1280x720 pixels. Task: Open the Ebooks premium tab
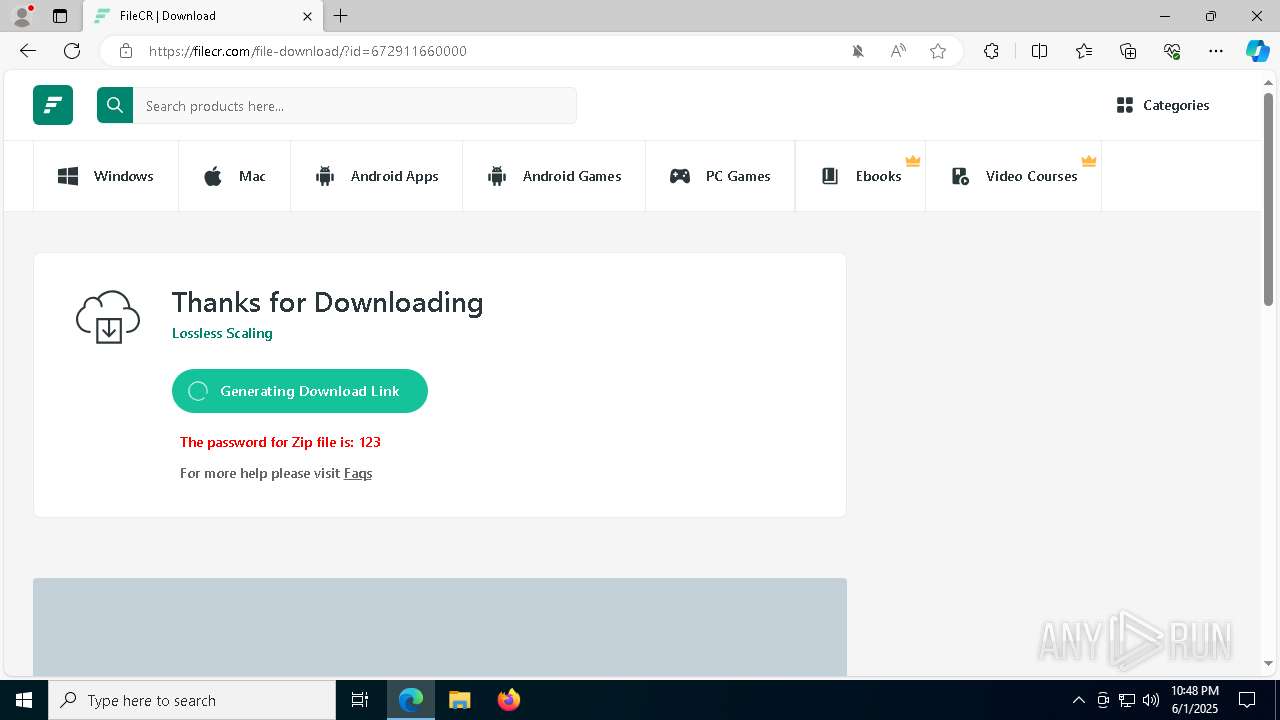point(861,176)
